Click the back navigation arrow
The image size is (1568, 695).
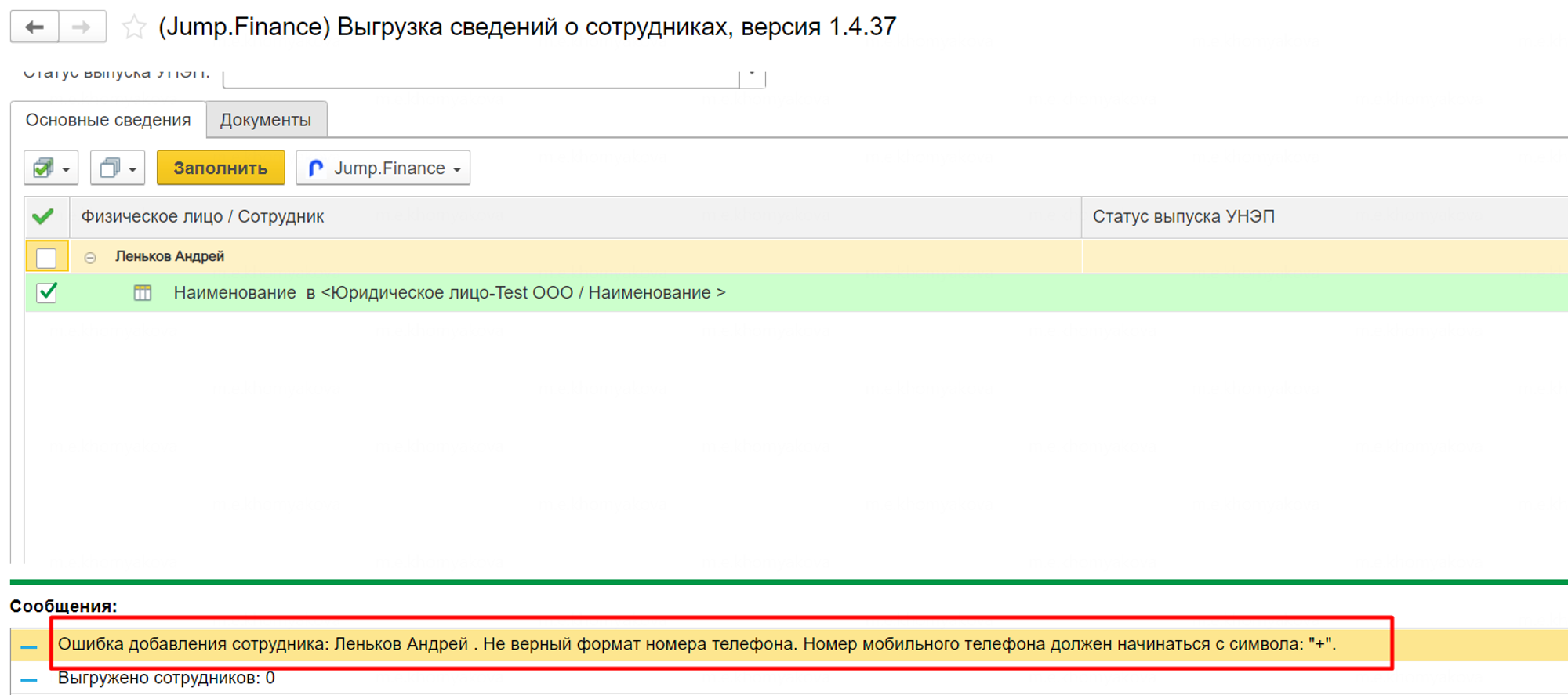point(34,27)
